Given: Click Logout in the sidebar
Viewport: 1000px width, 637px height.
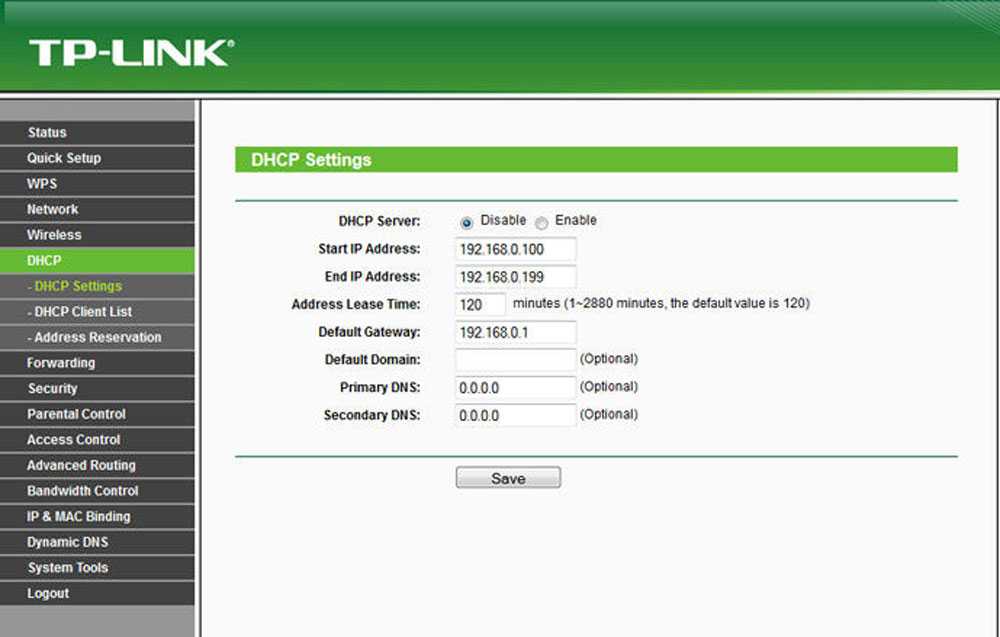Looking at the screenshot, I should click(48, 593).
